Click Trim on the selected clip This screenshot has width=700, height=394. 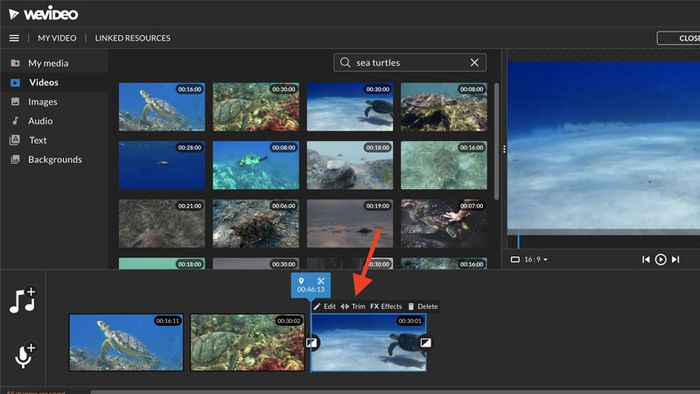pos(353,307)
